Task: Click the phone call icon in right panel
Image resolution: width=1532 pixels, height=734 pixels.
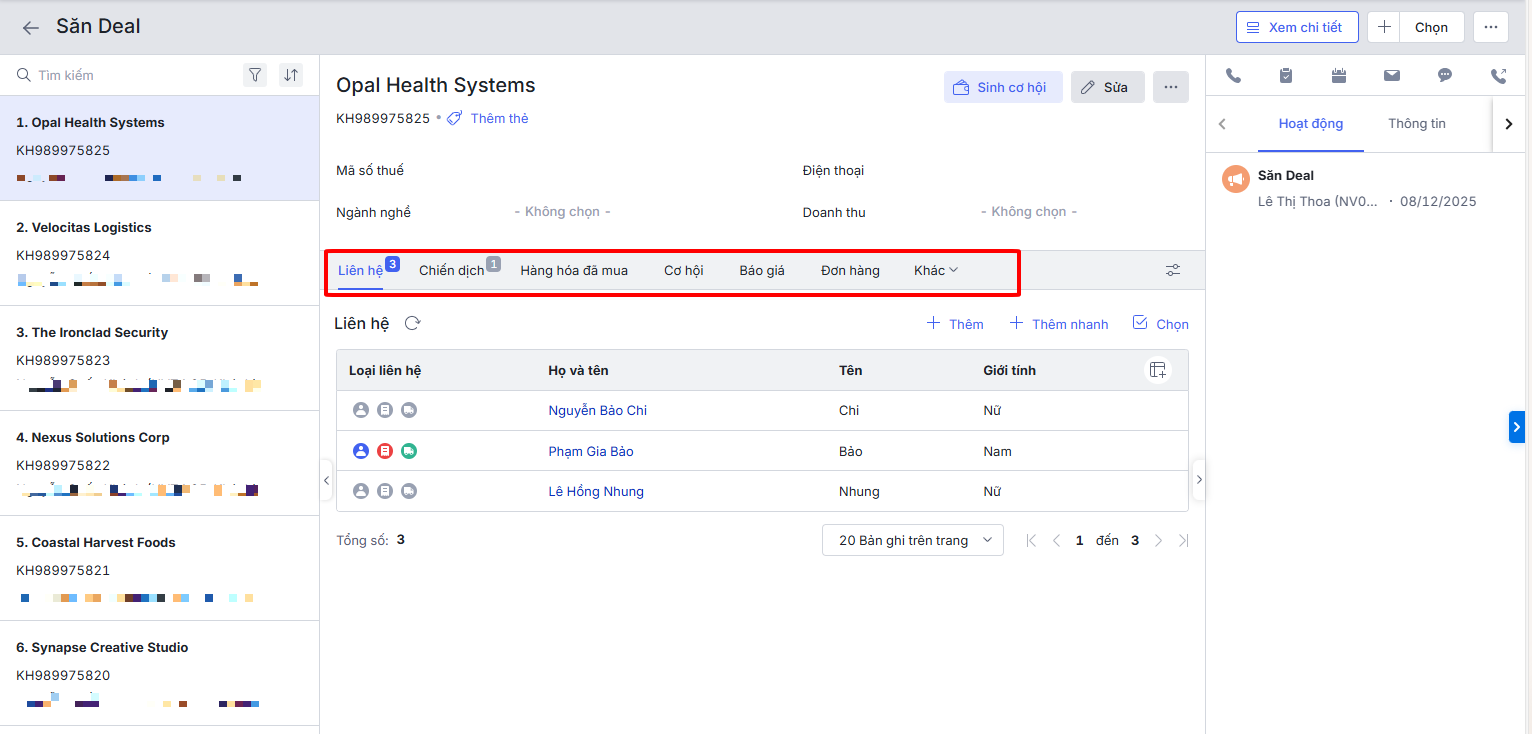Action: tap(1233, 76)
